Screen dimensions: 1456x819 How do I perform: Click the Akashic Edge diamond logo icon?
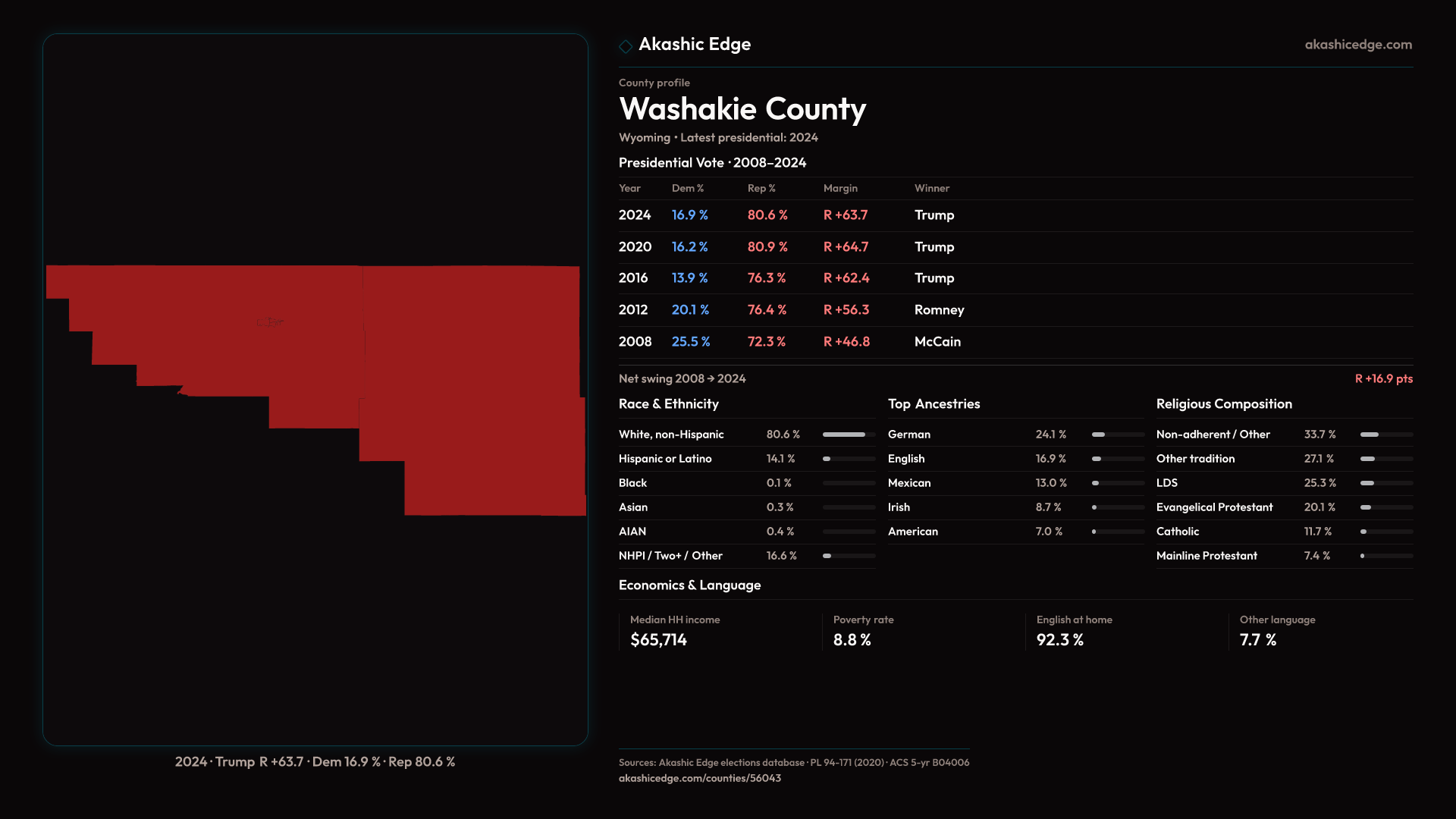[626, 46]
